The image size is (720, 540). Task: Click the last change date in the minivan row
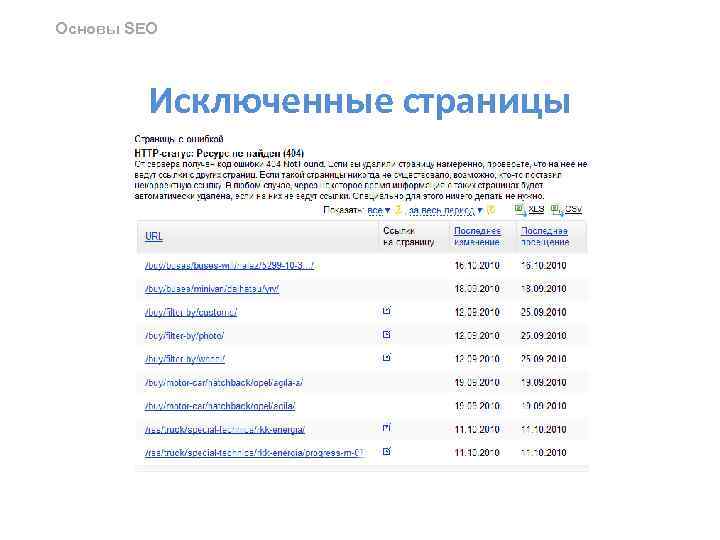[x=477, y=289]
